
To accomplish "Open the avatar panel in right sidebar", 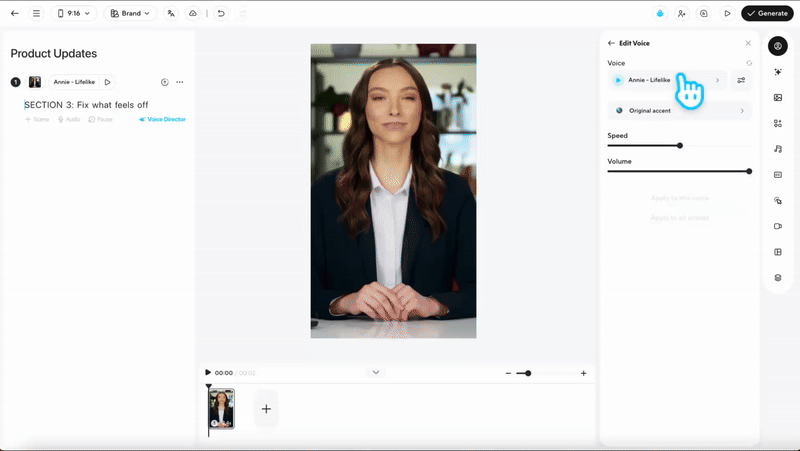I will [777, 46].
